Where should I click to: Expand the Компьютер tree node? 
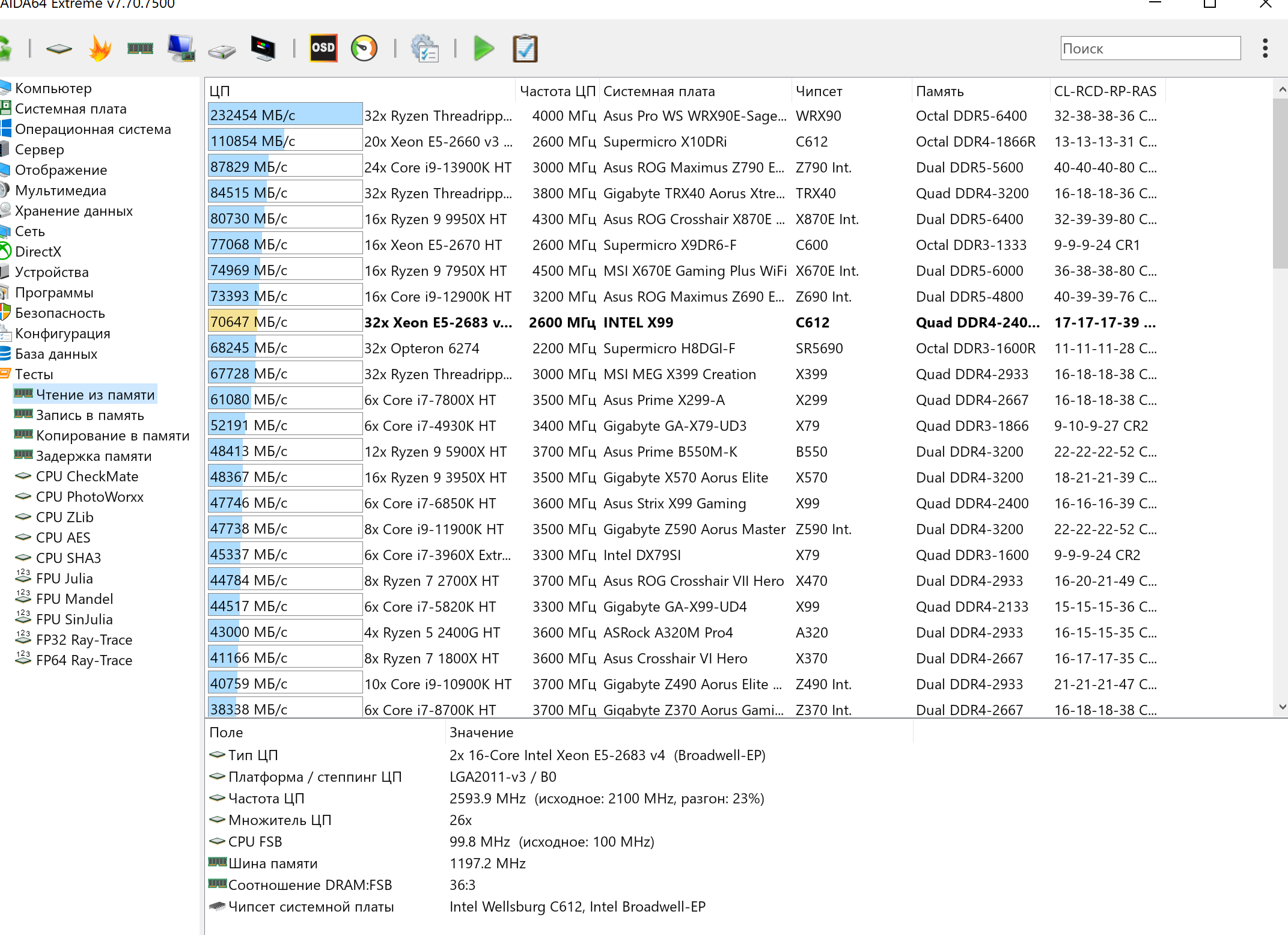tap(53, 88)
